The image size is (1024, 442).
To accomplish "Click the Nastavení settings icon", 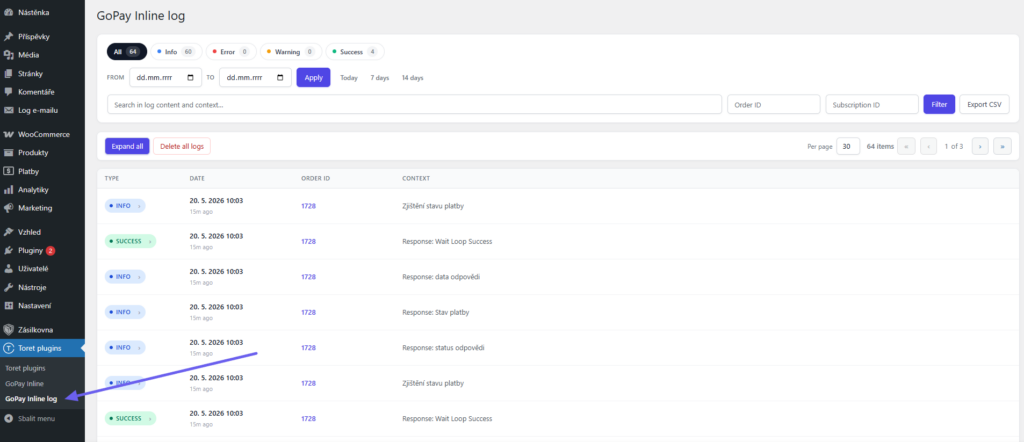I will pos(8,306).
